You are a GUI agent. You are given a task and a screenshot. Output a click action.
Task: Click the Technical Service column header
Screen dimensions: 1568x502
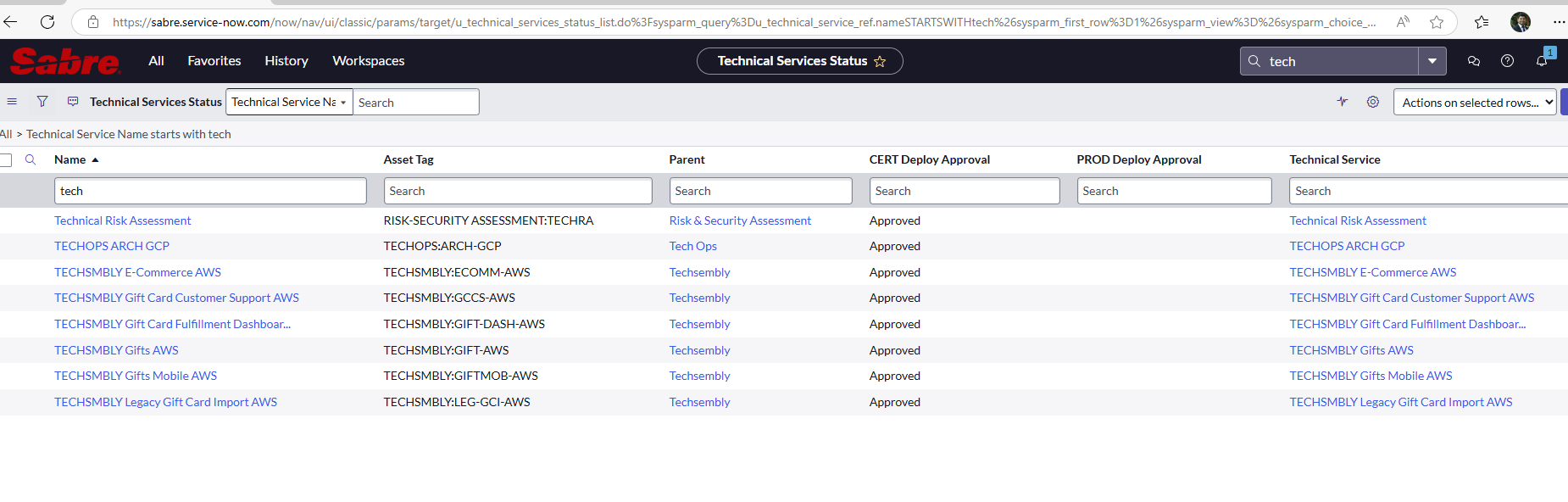[x=1335, y=159]
